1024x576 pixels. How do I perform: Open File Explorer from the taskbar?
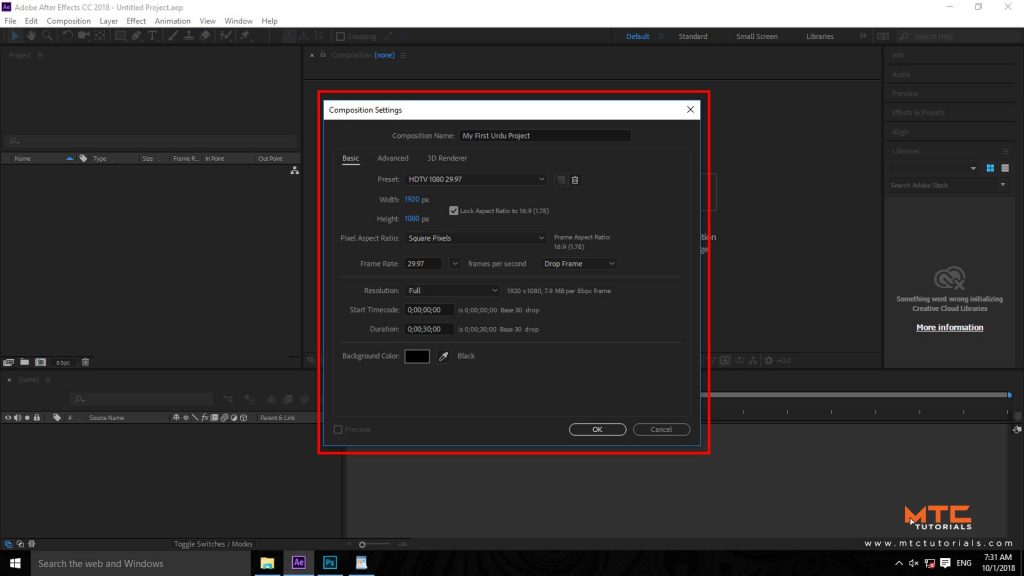[x=267, y=562]
